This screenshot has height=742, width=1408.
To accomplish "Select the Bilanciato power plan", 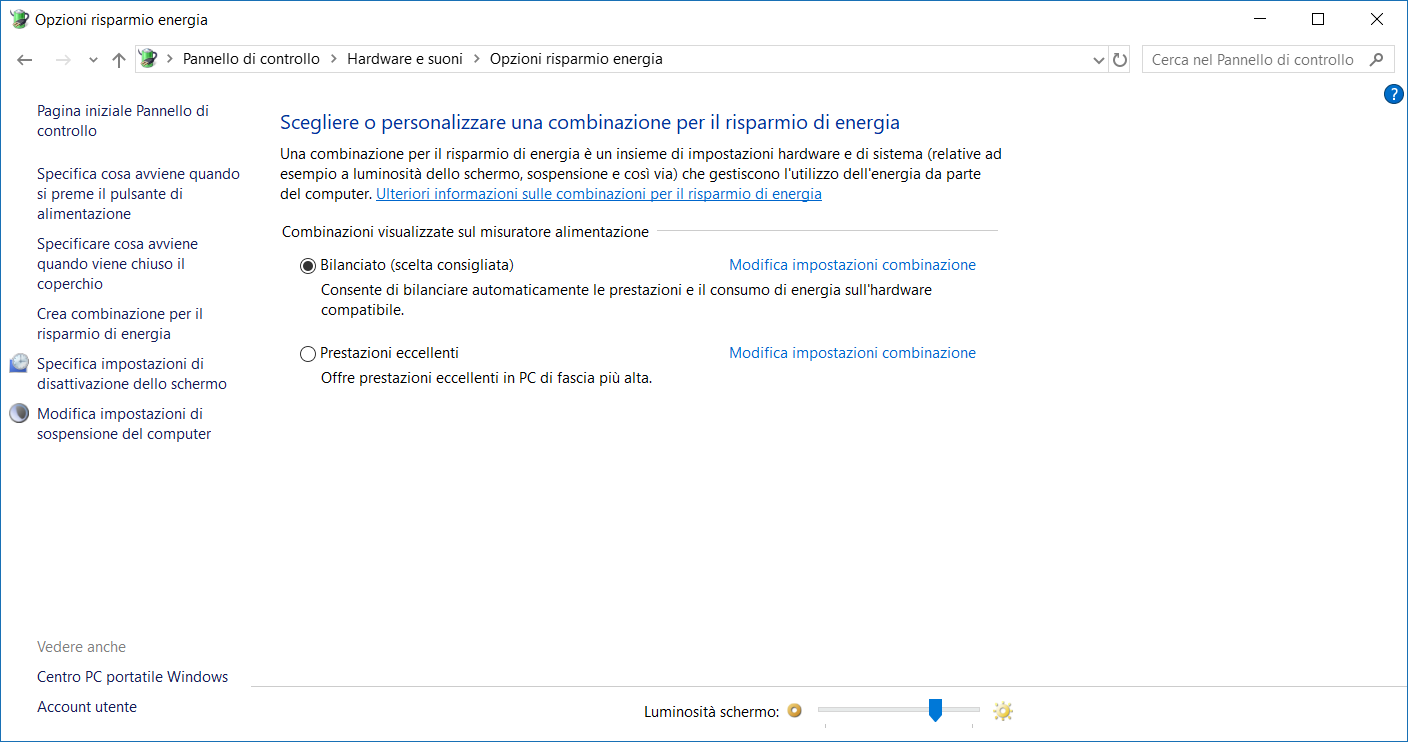I will pyautogui.click(x=308, y=265).
